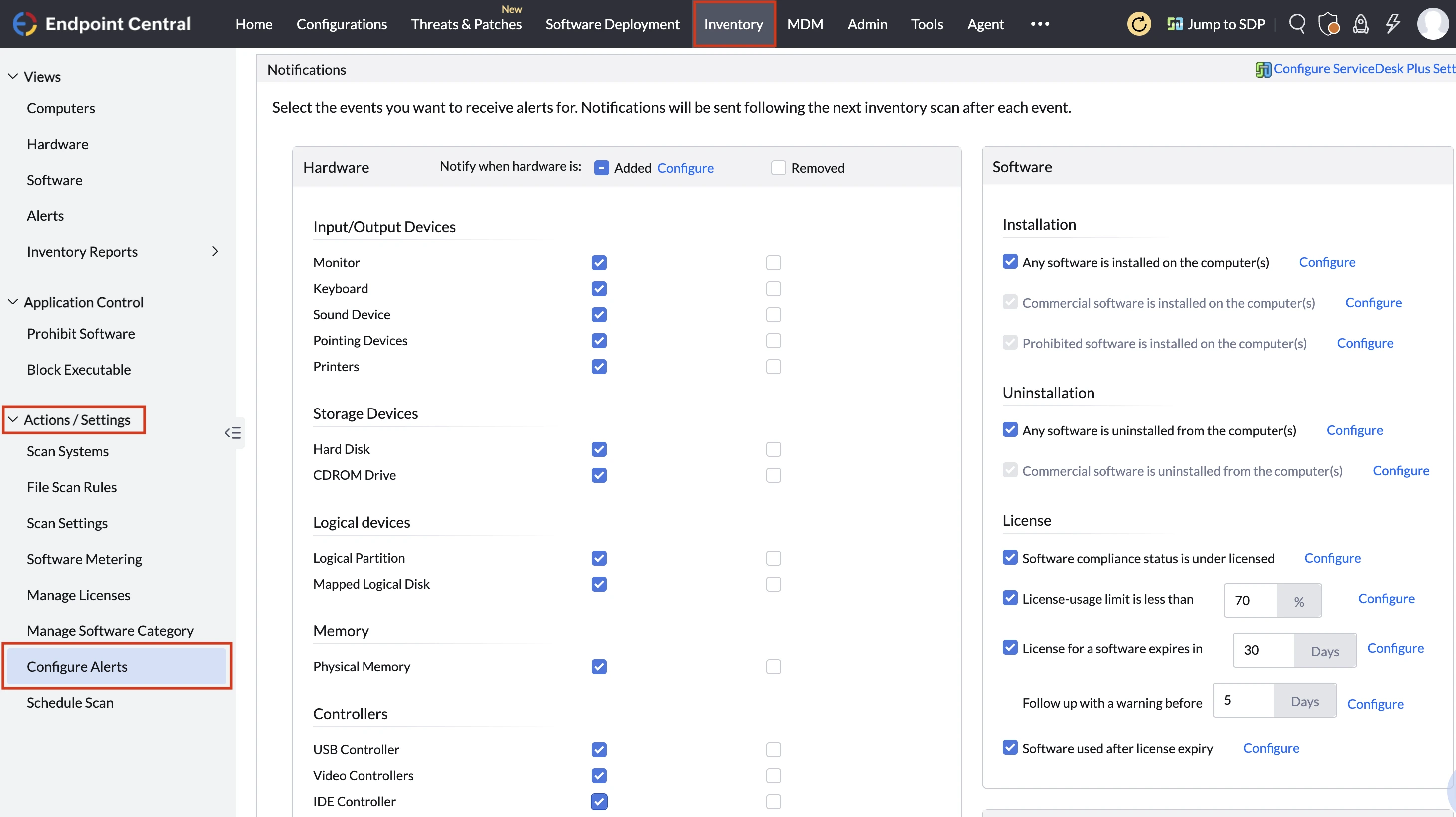
Task: Open Block Executable in sidebar
Action: tap(79, 370)
